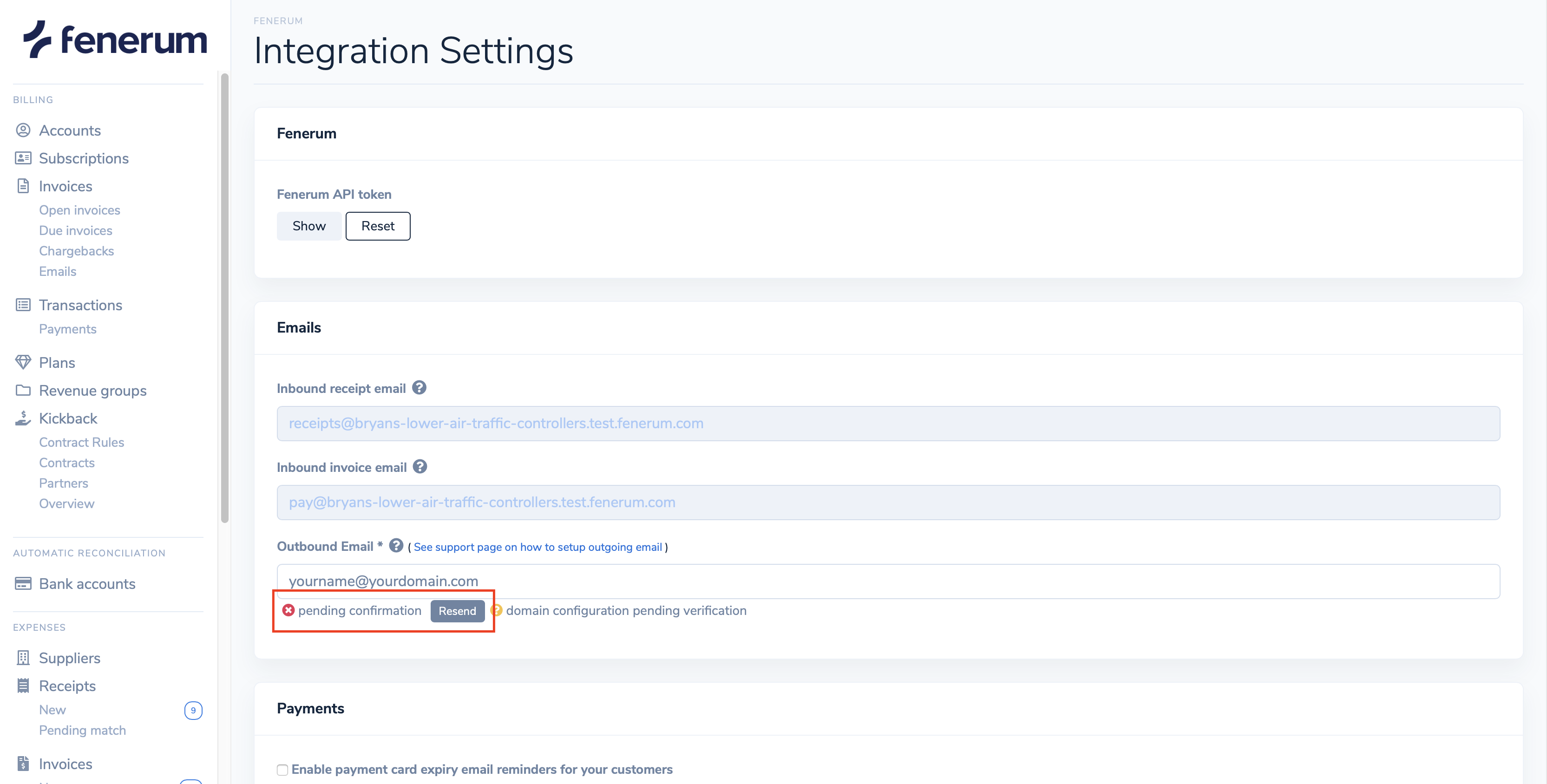Viewport: 1547px width, 784px height.
Task: Open Outbound Email help icon
Action: tap(396, 546)
